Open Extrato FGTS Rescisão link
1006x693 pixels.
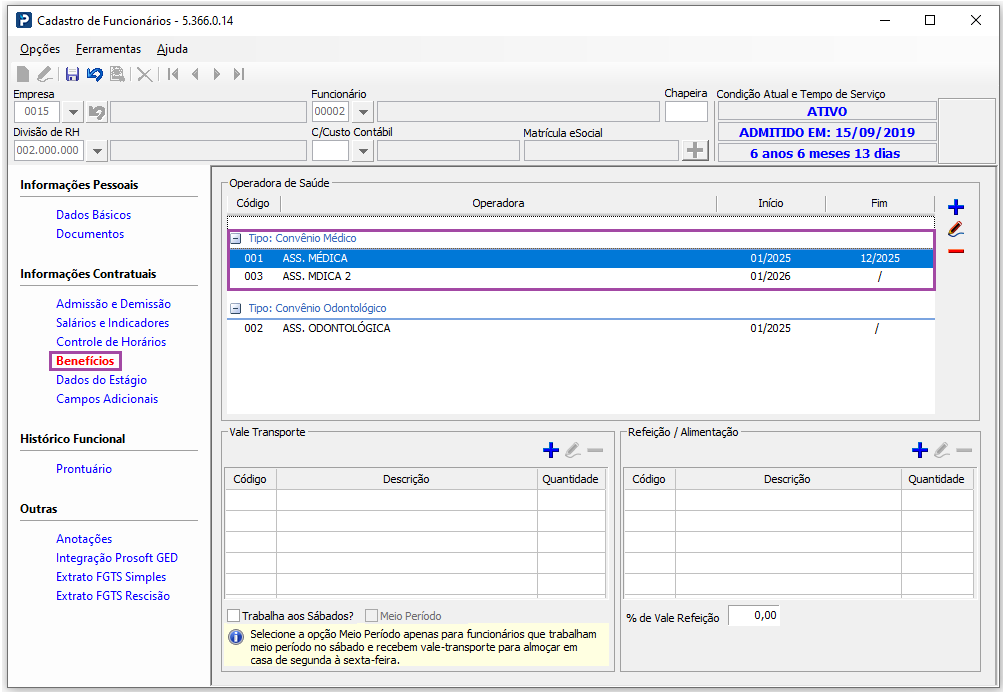click(113, 596)
